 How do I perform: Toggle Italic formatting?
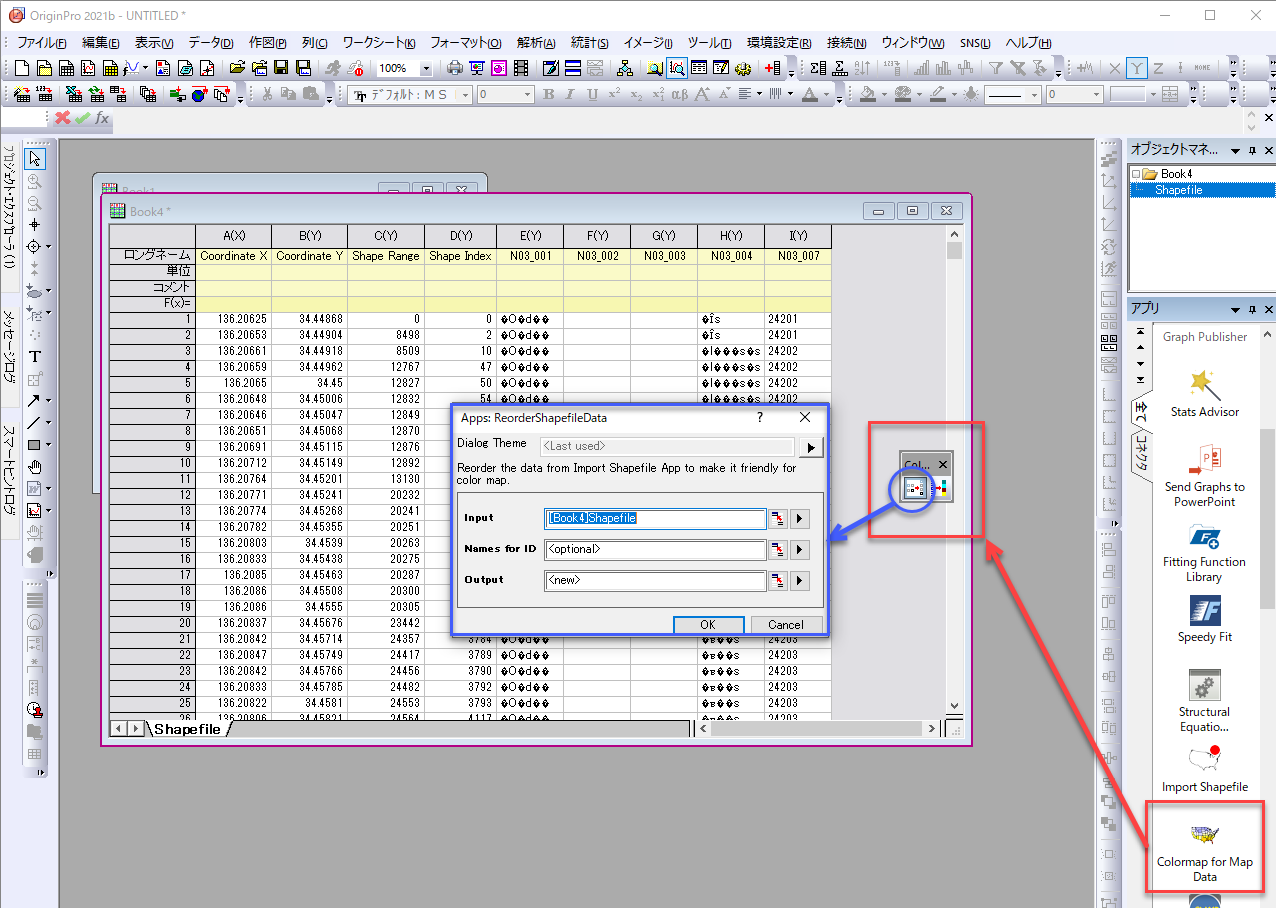568,94
